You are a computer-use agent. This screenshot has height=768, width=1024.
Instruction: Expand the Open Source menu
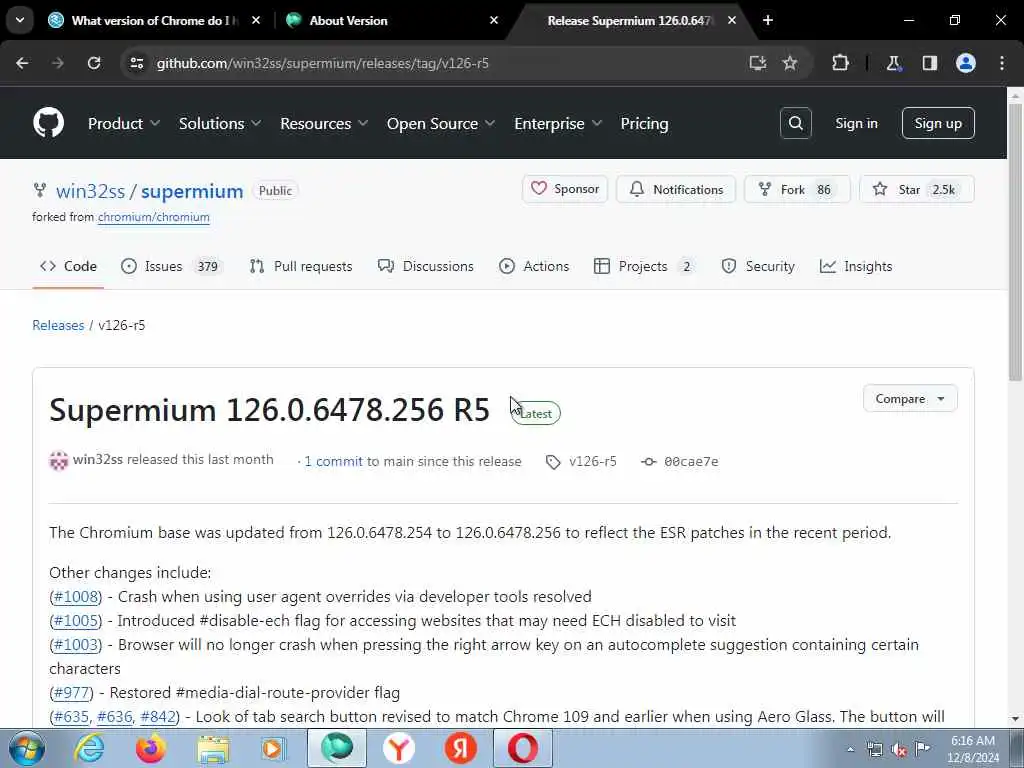click(x=441, y=123)
